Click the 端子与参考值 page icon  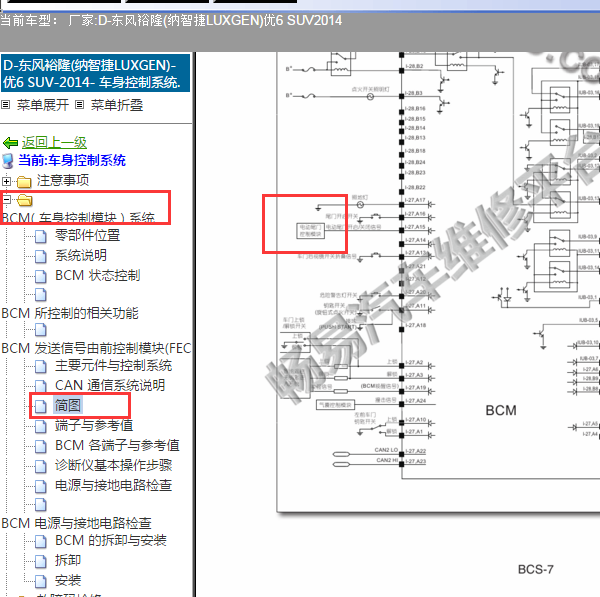tap(41, 426)
